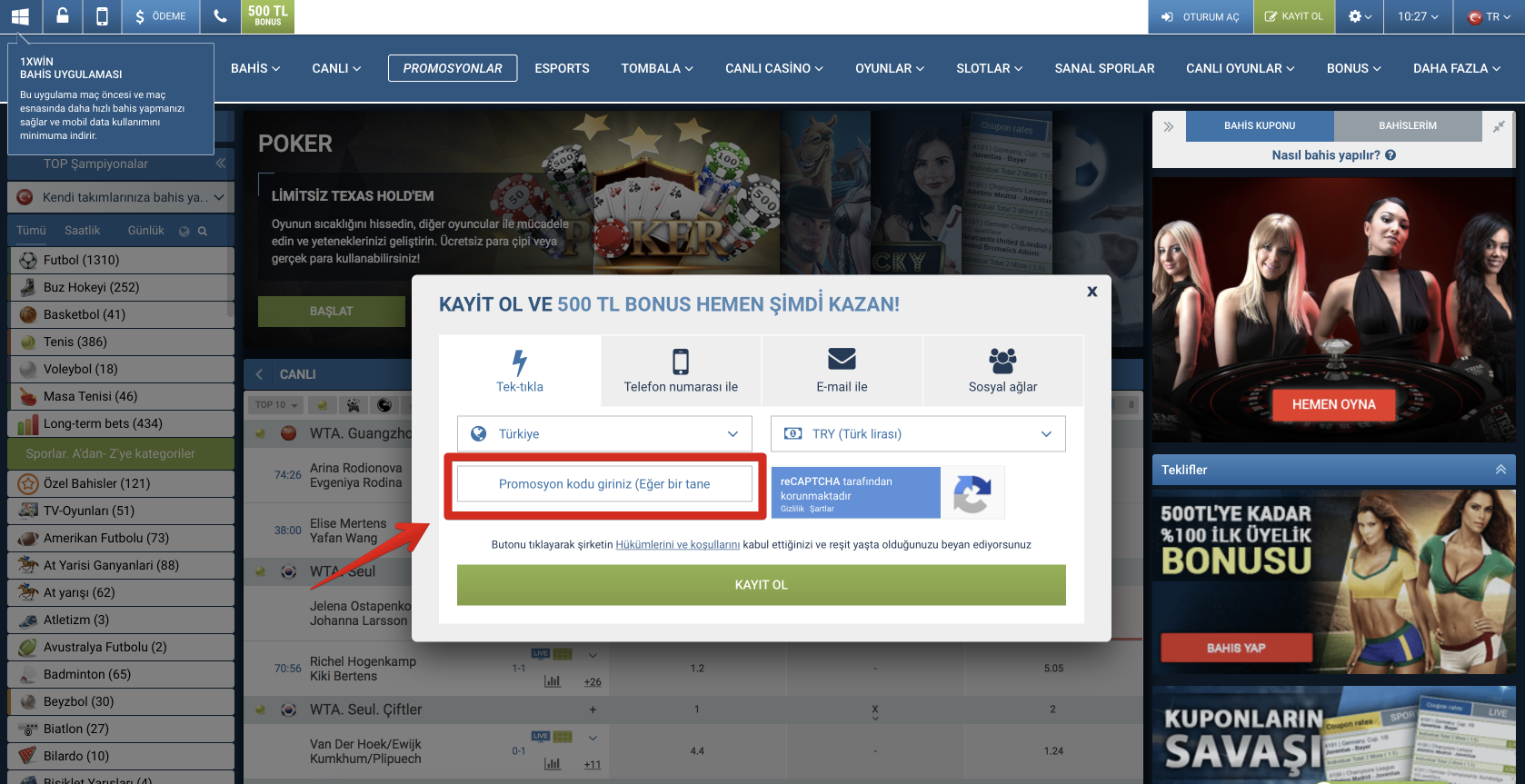
Task: Select the Saatlik filter
Action: point(83,231)
